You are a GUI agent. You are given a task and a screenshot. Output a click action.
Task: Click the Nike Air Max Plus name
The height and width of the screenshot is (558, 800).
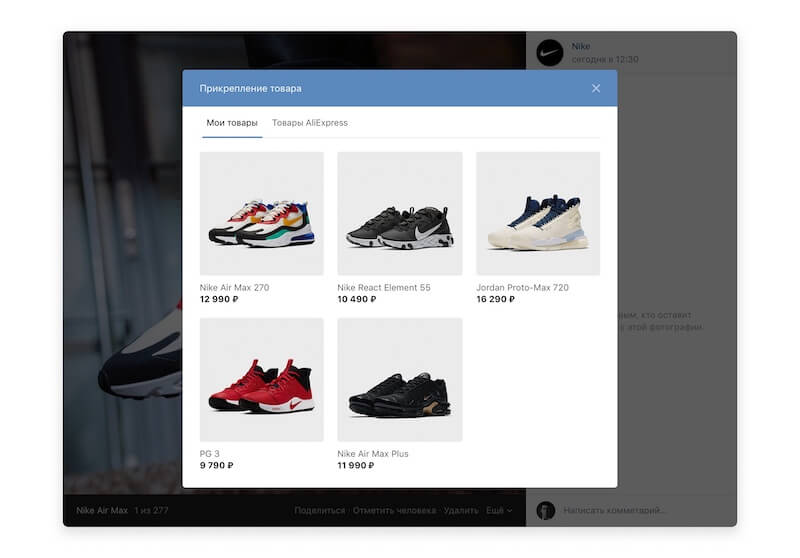[373, 454]
